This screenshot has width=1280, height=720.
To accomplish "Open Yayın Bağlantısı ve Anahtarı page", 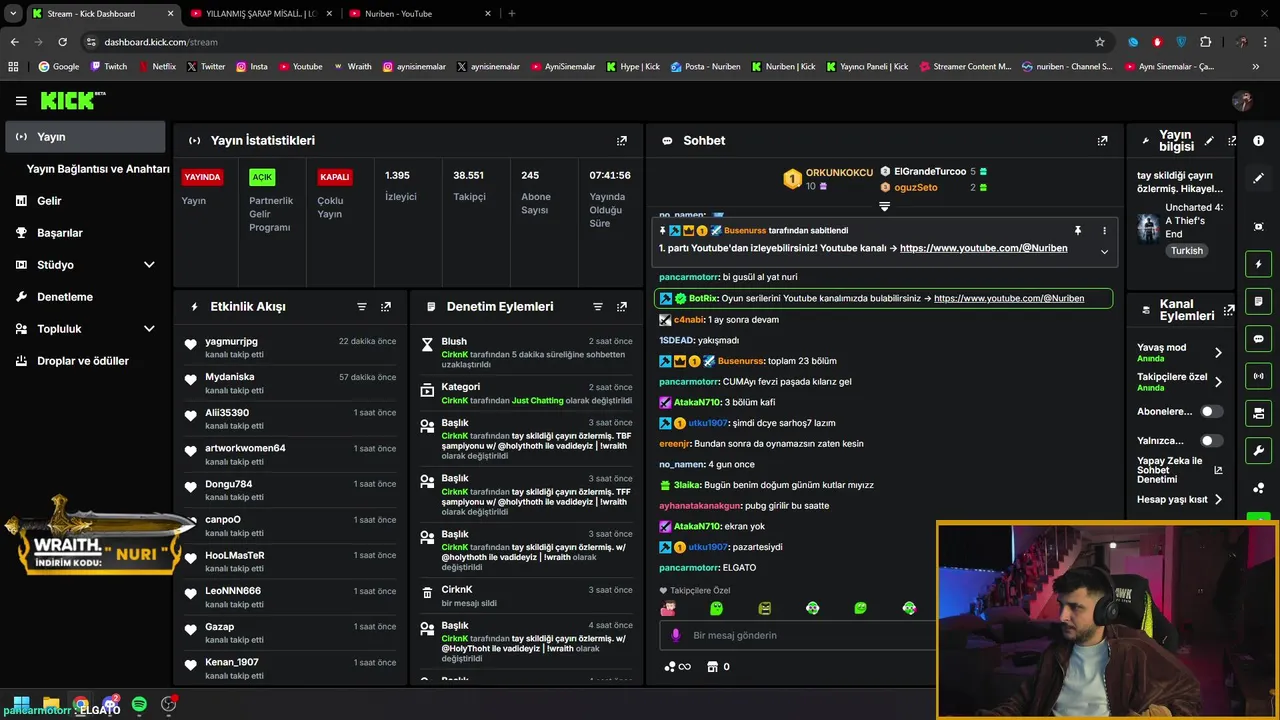I will tap(98, 169).
